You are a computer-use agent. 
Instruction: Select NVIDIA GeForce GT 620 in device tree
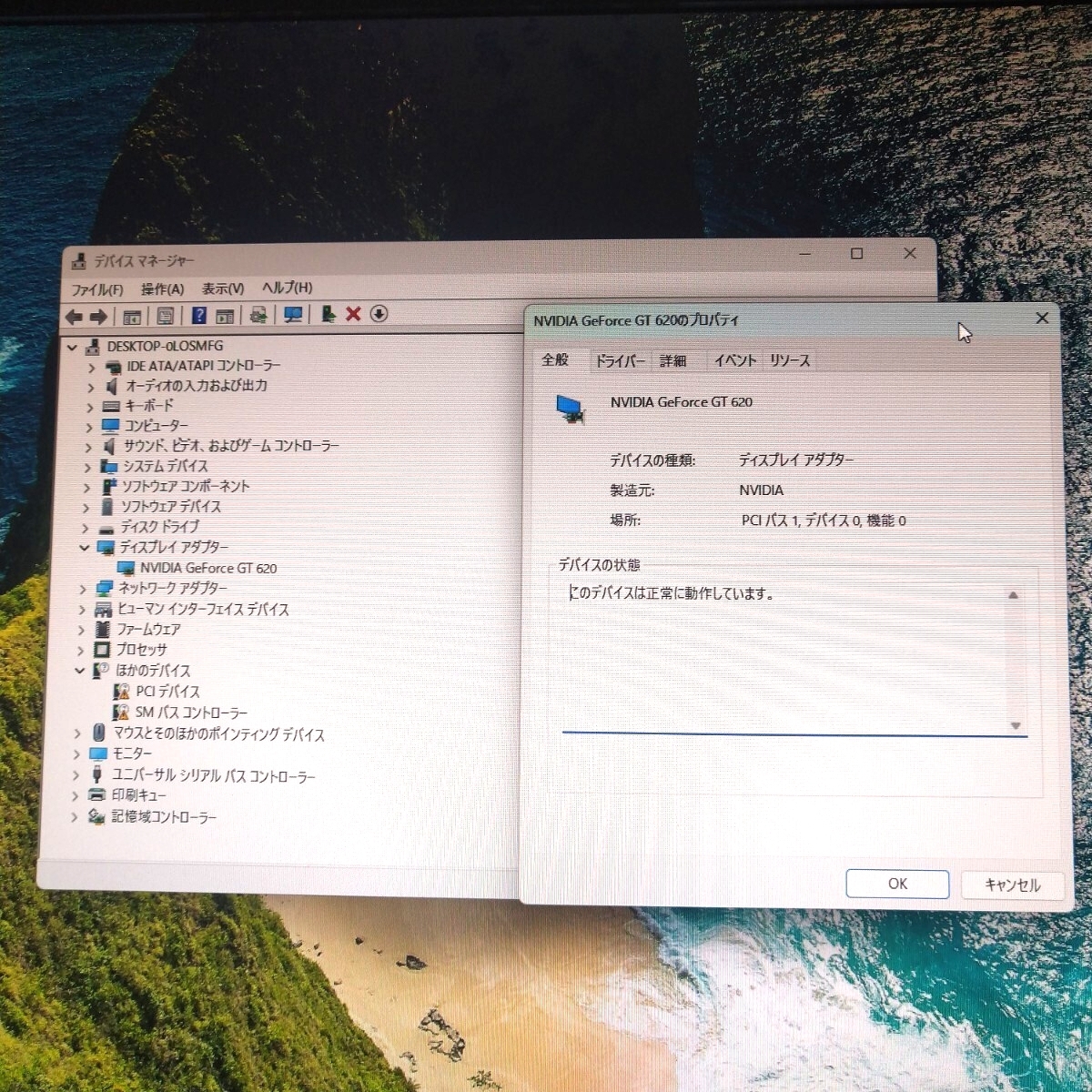[209, 567]
